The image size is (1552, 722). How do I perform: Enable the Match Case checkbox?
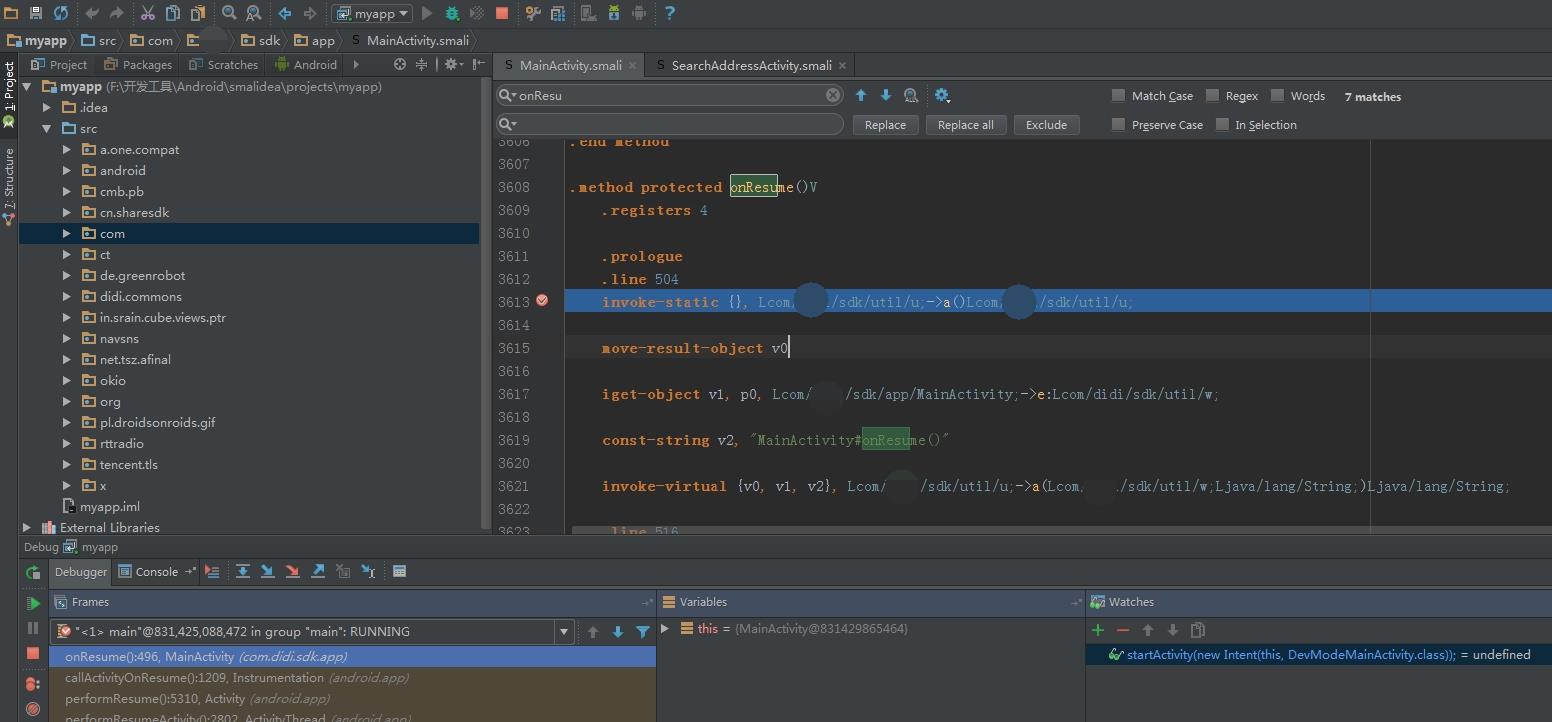pos(1118,96)
